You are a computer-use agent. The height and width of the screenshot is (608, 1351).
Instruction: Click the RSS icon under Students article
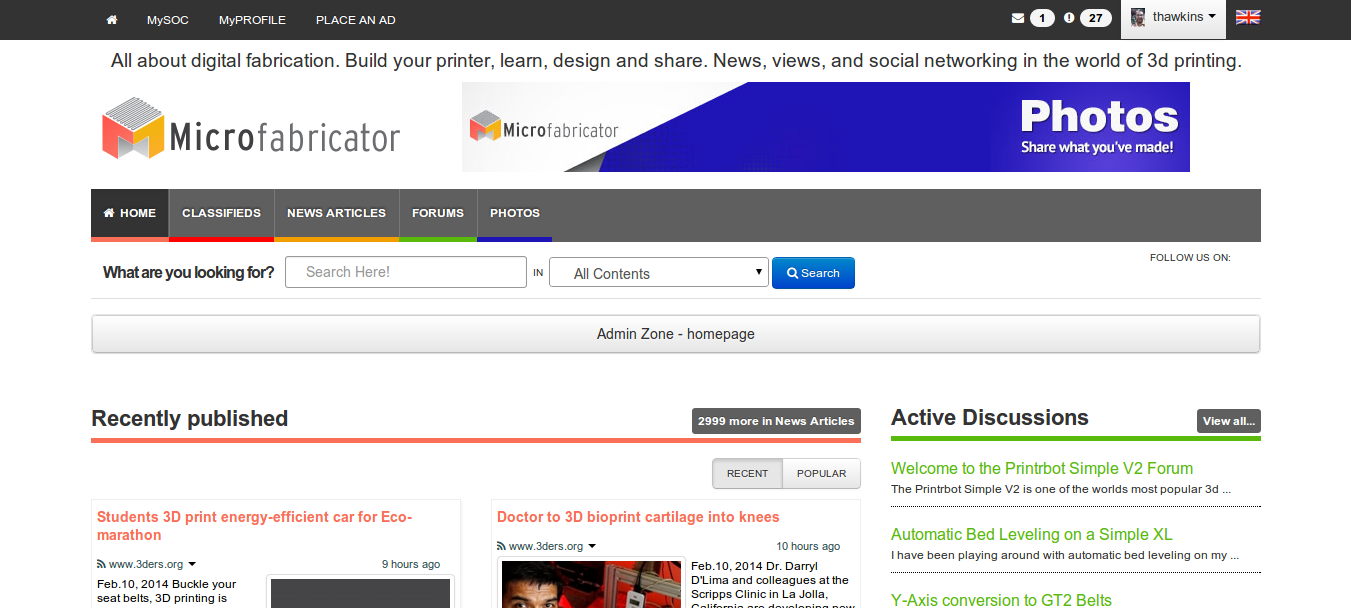pyautogui.click(x=101, y=564)
